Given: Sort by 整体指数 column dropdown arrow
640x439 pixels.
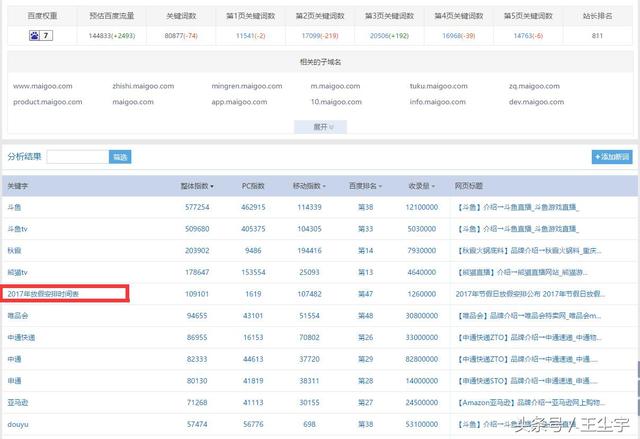Looking at the screenshot, I should (x=210, y=186).
